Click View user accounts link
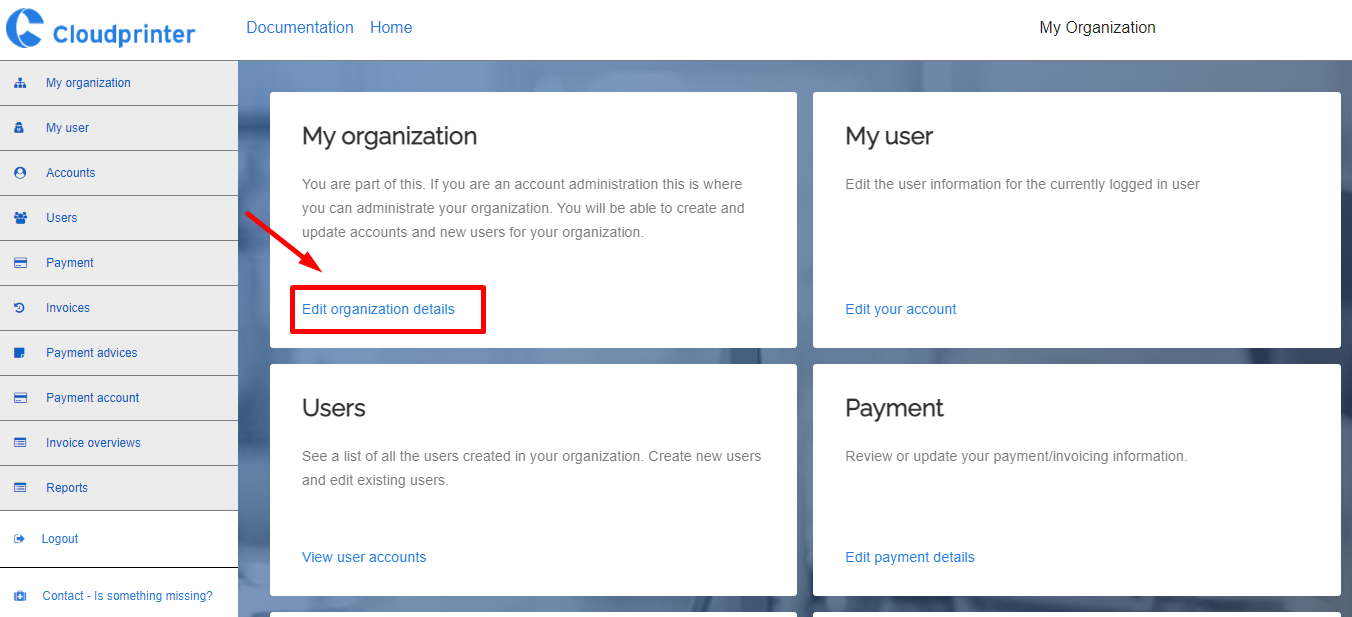 364,557
